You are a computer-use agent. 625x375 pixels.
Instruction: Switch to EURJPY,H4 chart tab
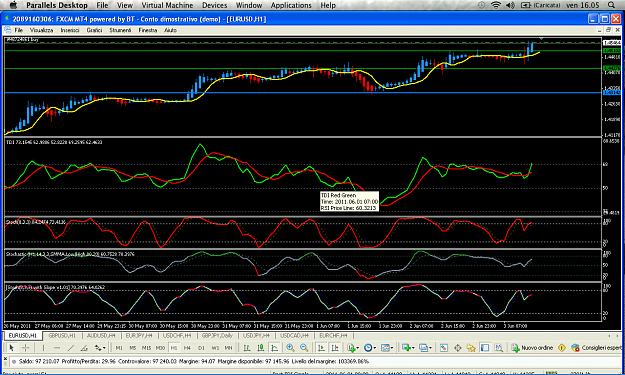pos(139,336)
